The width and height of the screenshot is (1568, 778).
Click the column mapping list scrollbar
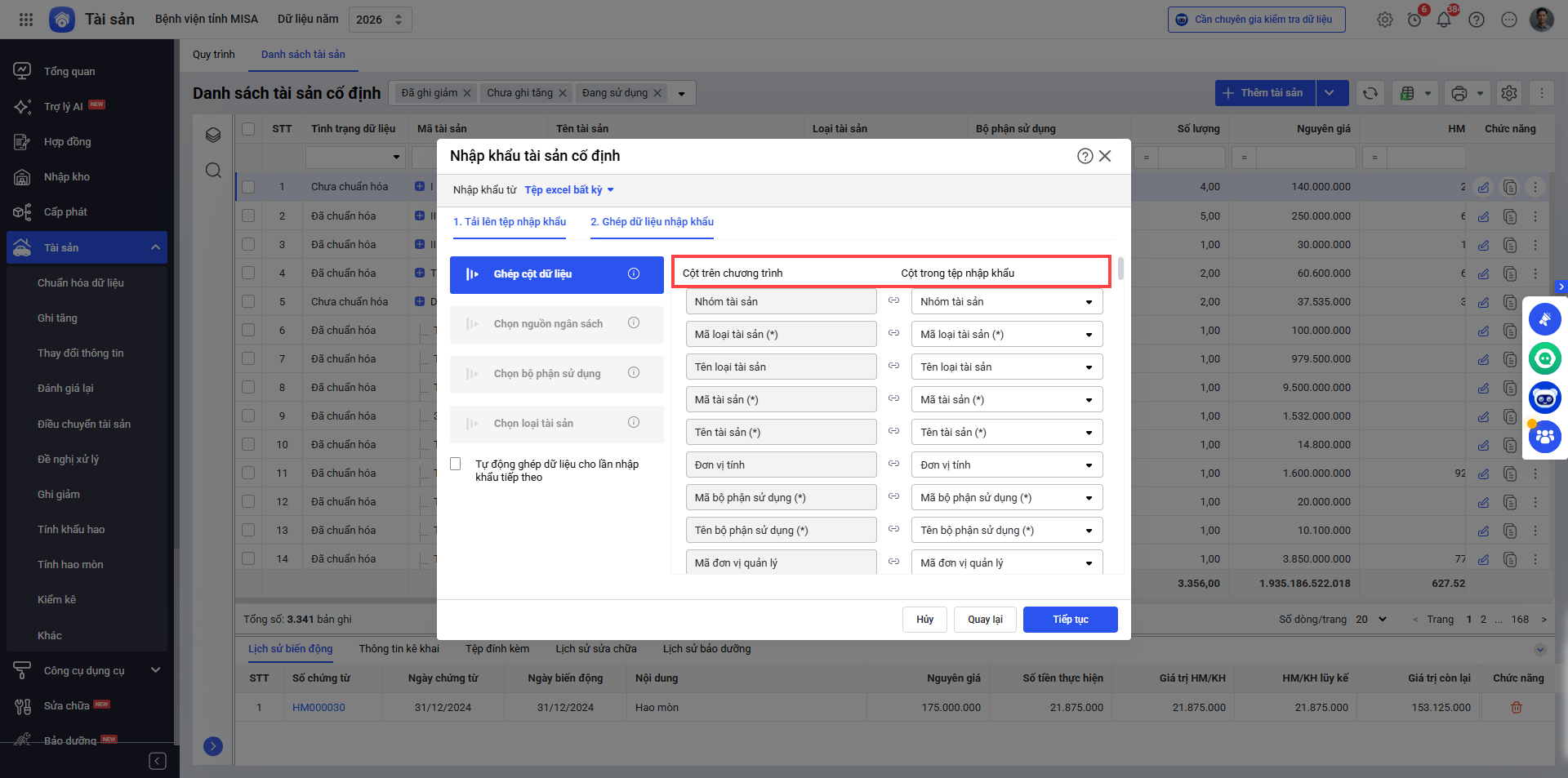click(x=1120, y=269)
